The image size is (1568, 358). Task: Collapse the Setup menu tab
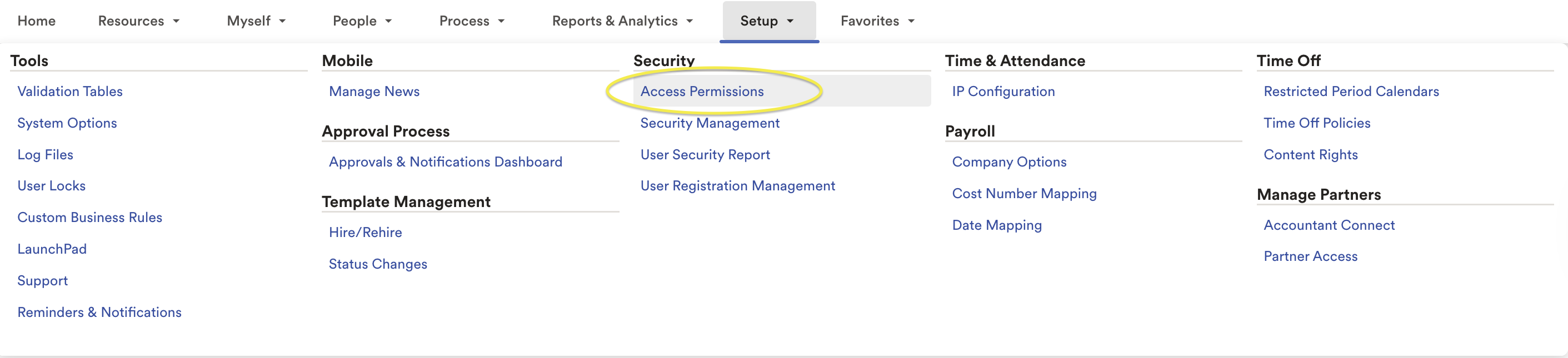767,21
